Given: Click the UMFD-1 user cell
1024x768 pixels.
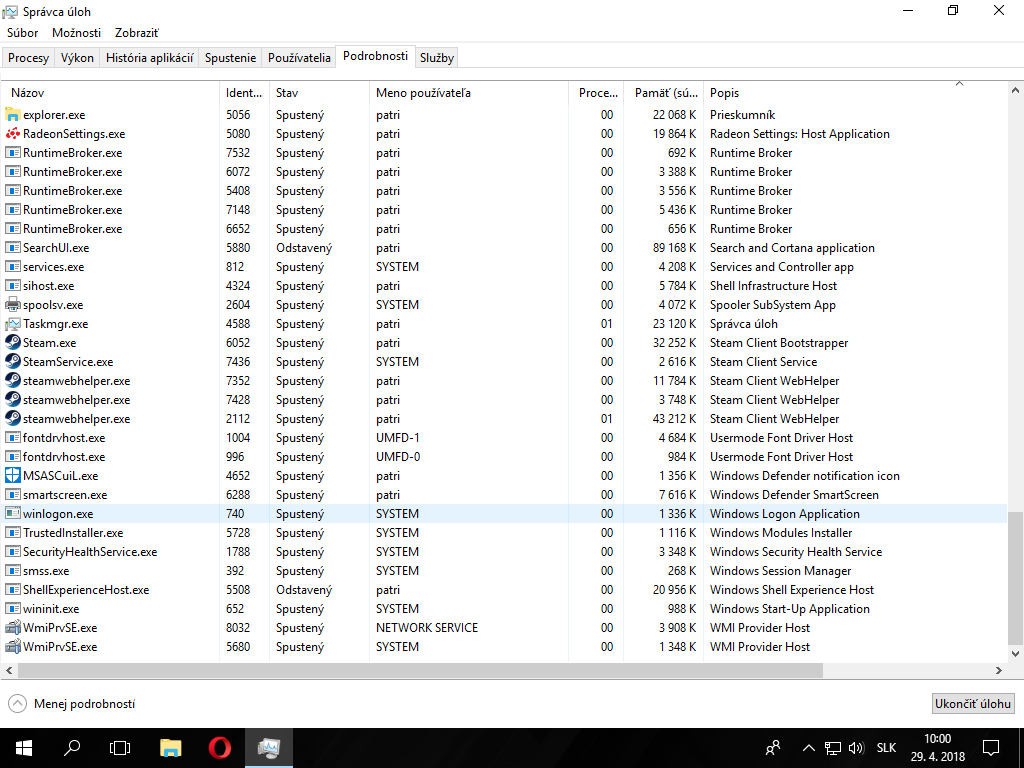Looking at the screenshot, I should click(398, 438).
